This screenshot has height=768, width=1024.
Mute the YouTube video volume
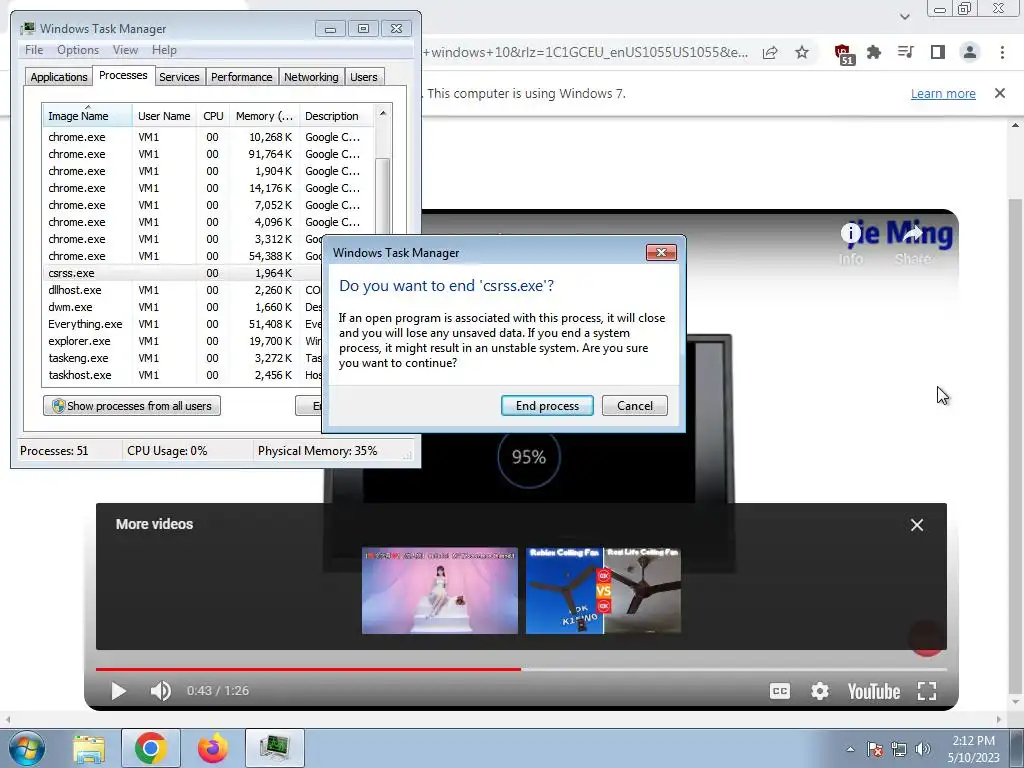(161, 691)
